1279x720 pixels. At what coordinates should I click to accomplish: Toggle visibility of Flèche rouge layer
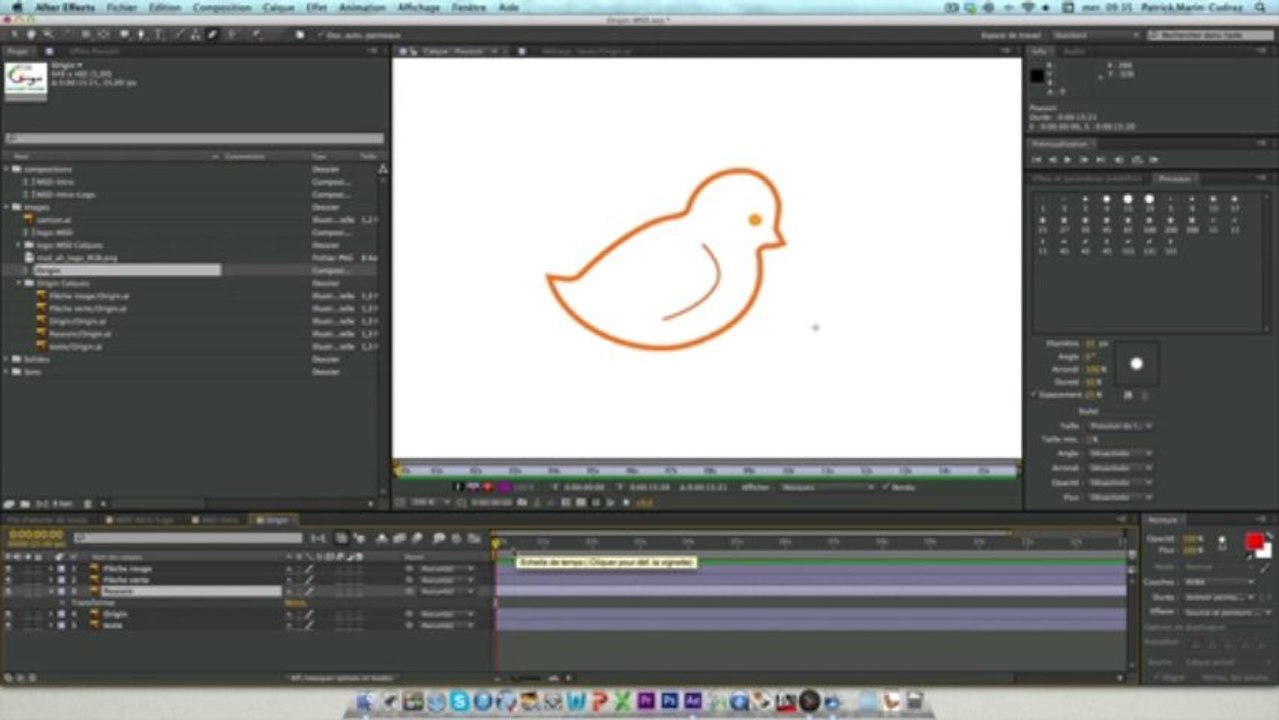[9, 568]
